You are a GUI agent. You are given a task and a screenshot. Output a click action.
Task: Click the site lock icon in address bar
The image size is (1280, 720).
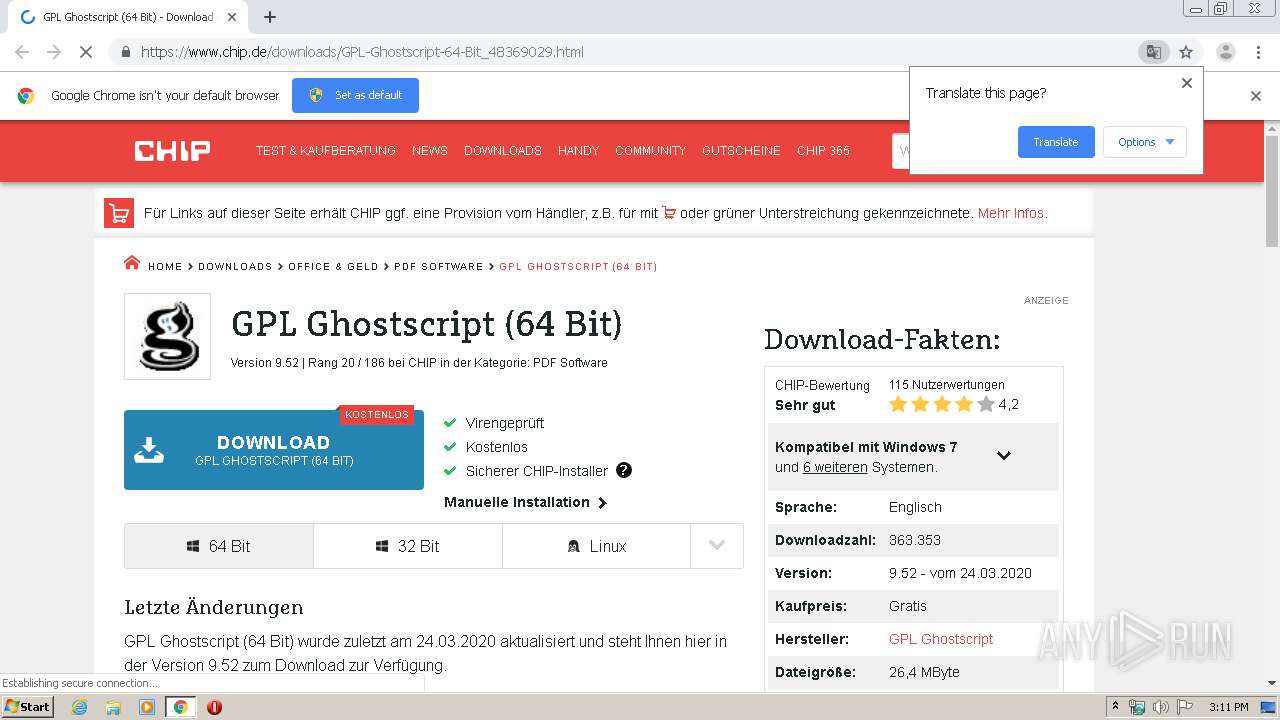pos(125,52)
